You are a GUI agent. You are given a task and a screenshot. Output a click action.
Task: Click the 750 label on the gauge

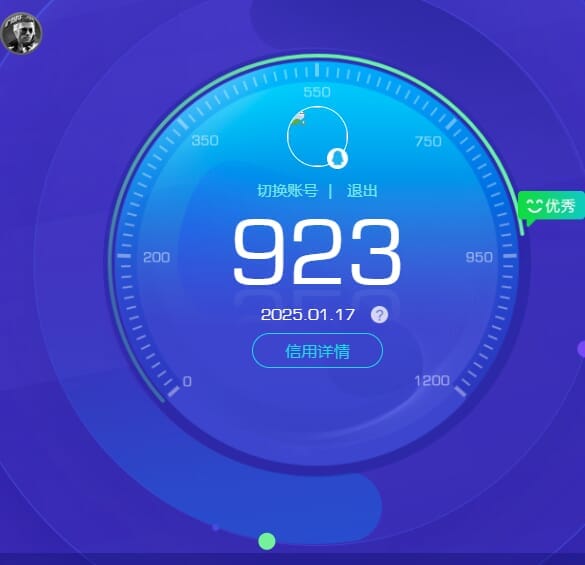point(428,141)
